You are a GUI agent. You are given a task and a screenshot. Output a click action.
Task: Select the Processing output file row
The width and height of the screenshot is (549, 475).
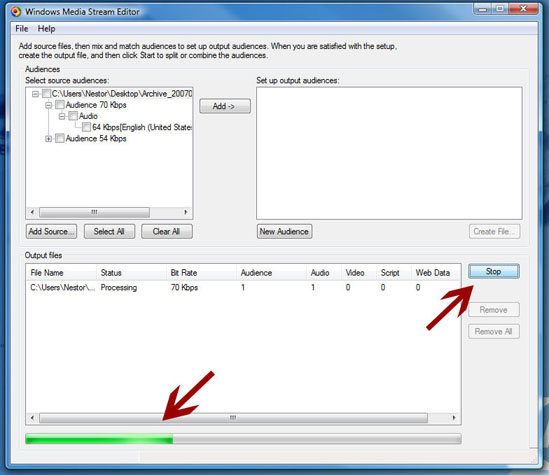pos(243,288)
